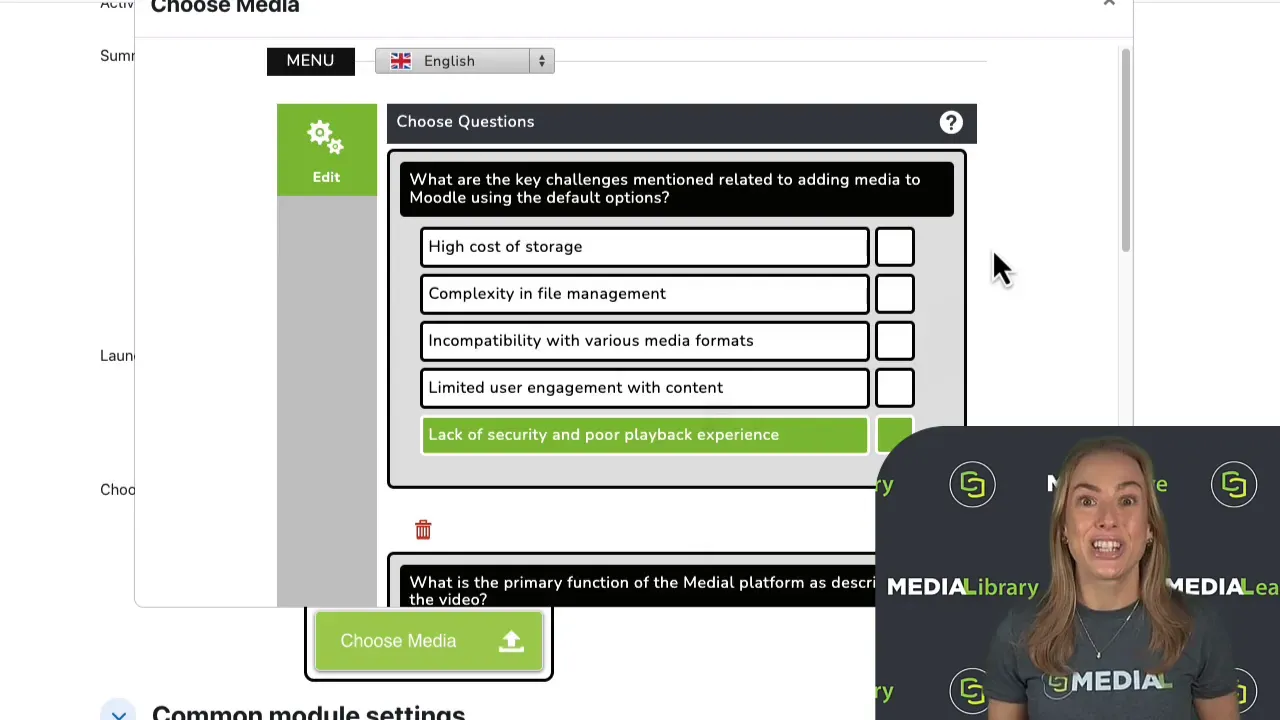Select answer 'Incompatibility with various media formats'
This screenshot has width=1280, height=720.
point(645,341)
